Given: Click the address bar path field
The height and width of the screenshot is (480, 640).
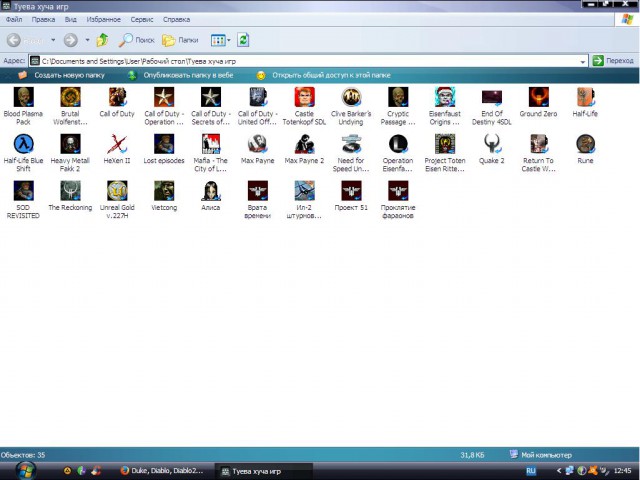Looking at the screenshot, I should point(308,61).
